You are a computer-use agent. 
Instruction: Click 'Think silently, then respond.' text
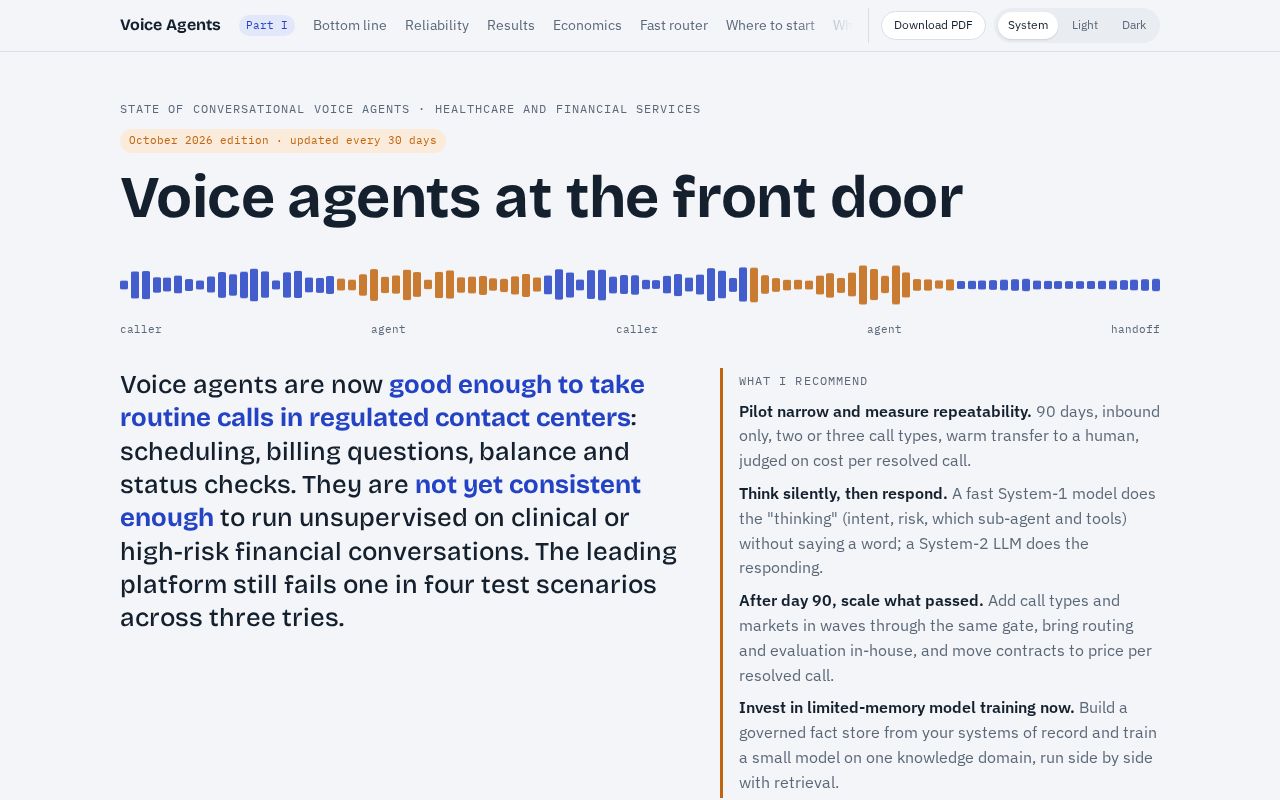(x=843, y=493)
